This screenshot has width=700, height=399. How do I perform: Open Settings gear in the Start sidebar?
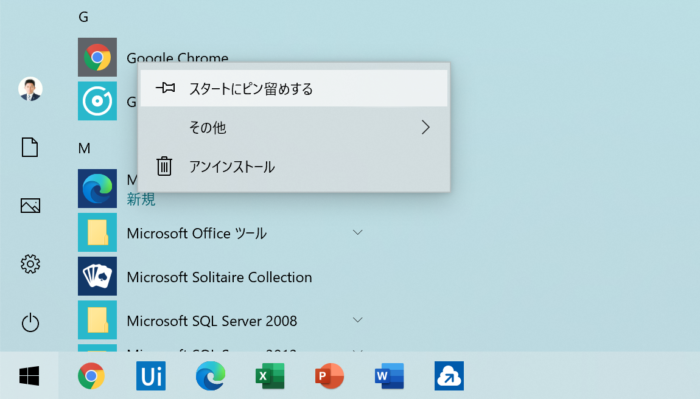coord(30,264)
